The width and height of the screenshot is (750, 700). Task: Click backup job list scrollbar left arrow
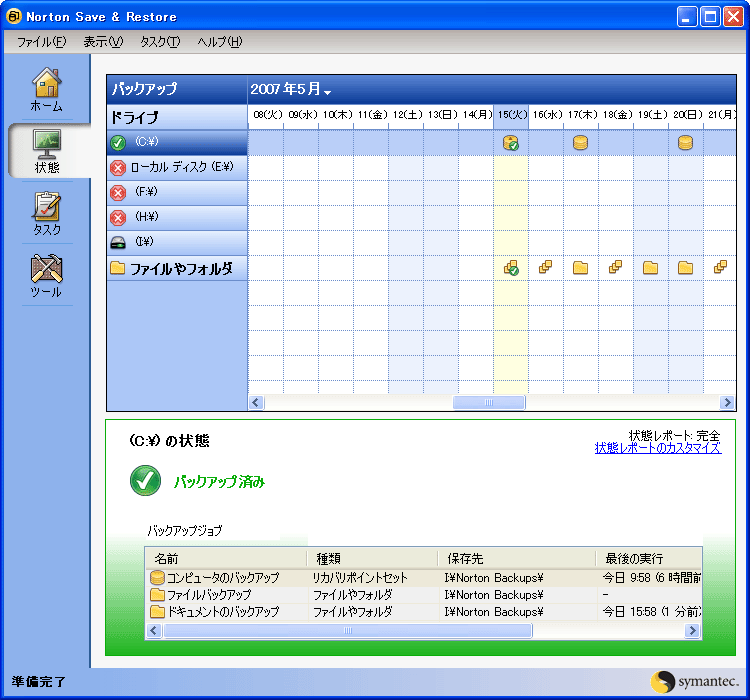[154, 631]
